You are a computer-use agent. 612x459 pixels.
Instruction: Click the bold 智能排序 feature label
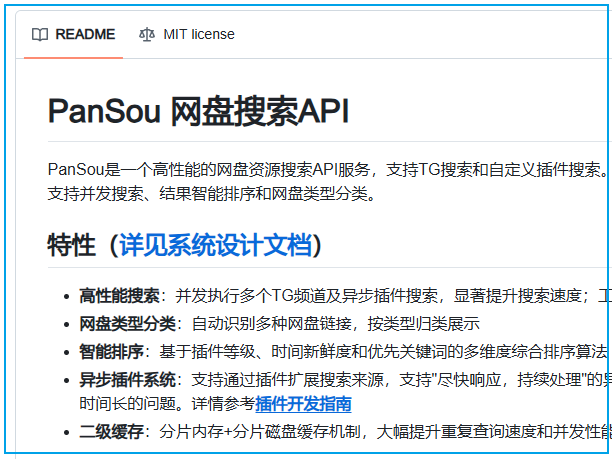pyautogui.click(x=111, y=351)
